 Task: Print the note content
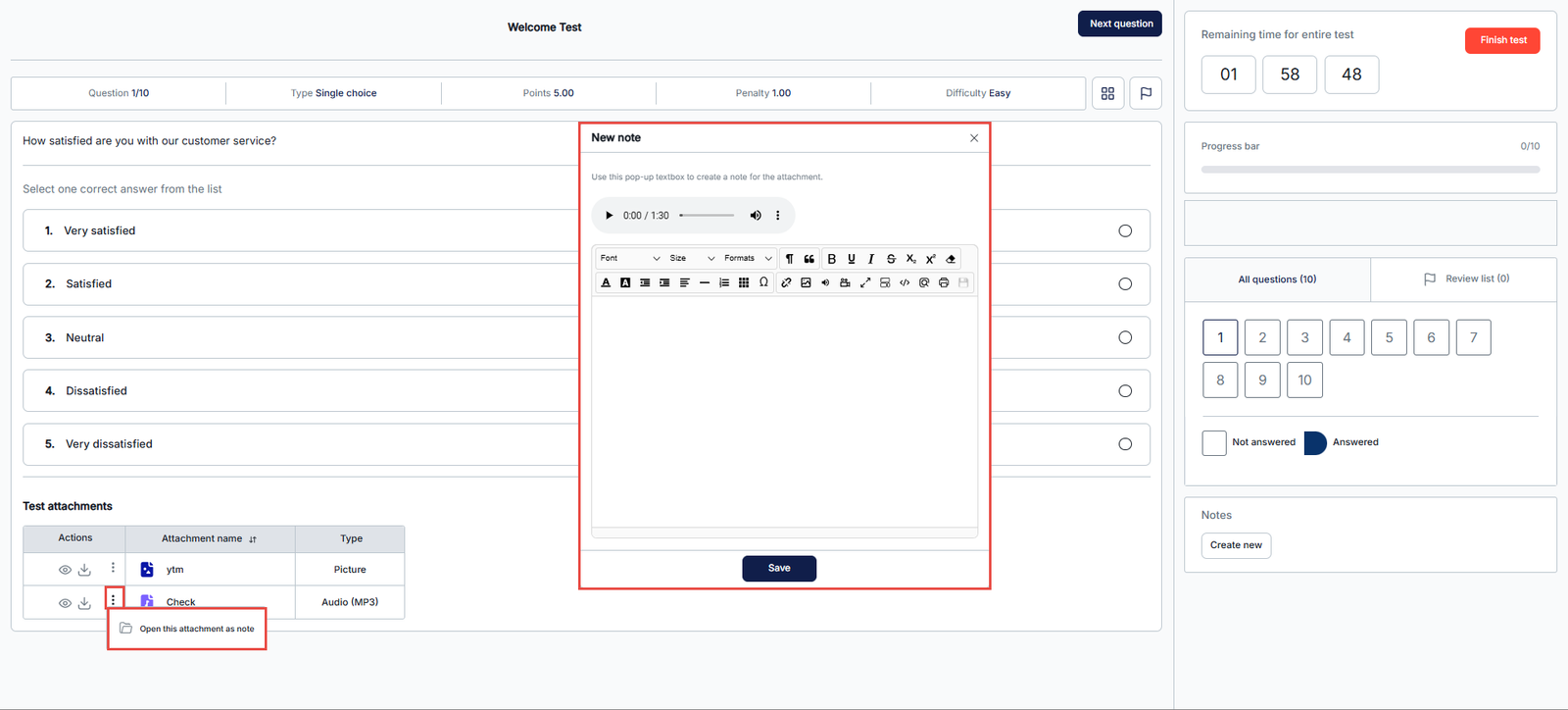tap(944, 282)
